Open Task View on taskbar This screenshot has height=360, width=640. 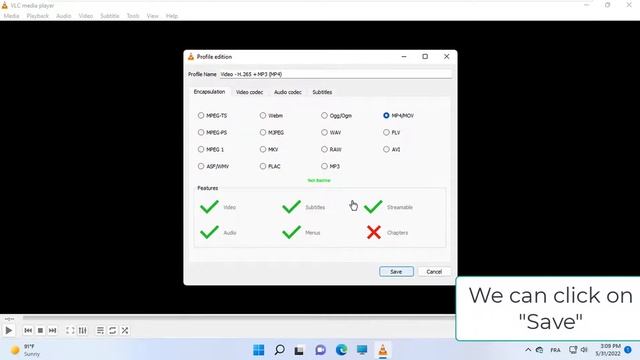299,350
